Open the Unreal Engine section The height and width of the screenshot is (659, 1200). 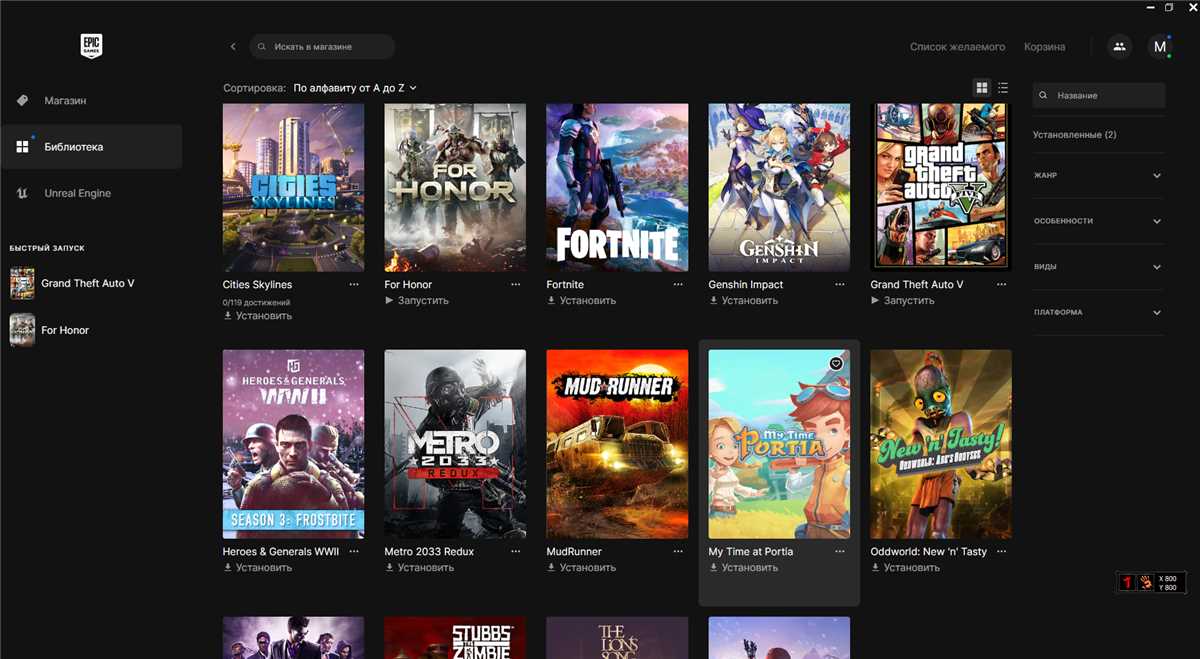pyautogui.click(x=91, y=193)
